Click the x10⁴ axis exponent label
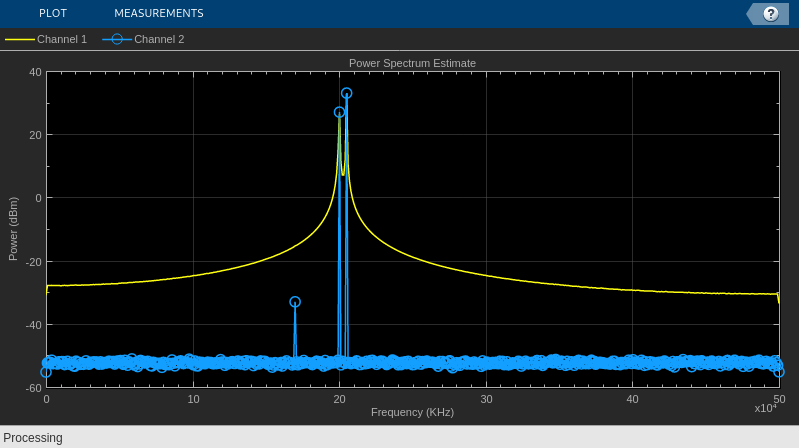The width and height of the screenshot is (799, 448). pos(765,408)
